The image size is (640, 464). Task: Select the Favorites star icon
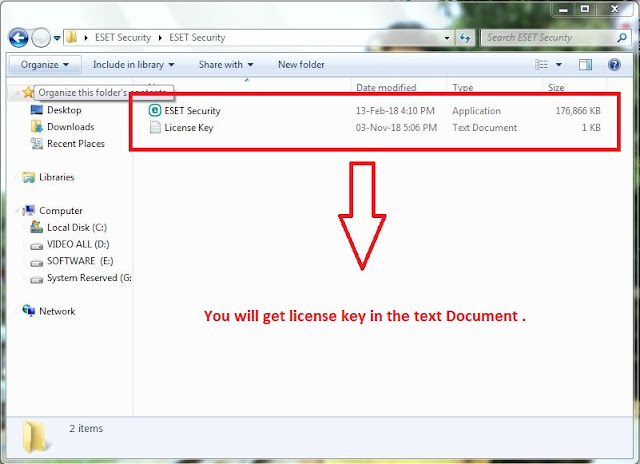click(x=28, y=92)
